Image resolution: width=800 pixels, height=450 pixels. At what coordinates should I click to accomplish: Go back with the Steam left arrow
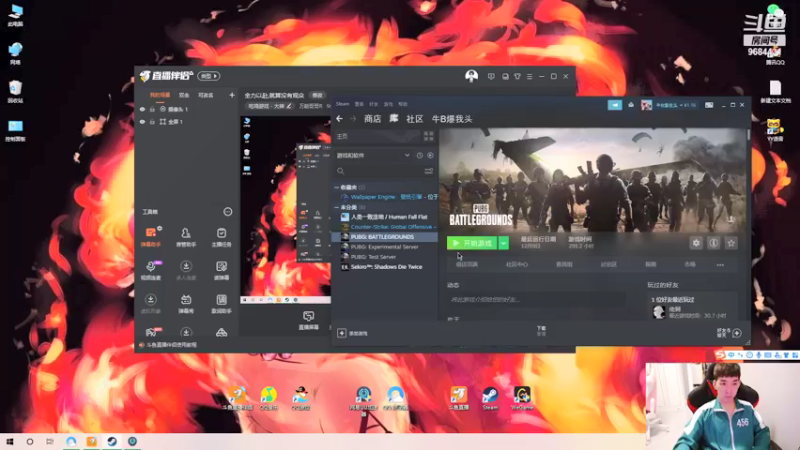[x=340, y=118]
